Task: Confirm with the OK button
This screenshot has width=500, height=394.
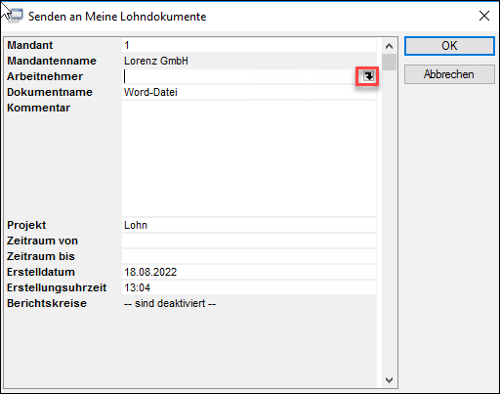Action: point(449,46)
